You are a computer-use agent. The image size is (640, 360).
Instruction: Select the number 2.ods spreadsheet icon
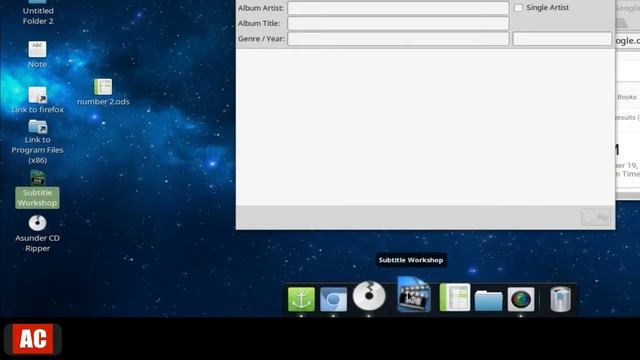103,92
